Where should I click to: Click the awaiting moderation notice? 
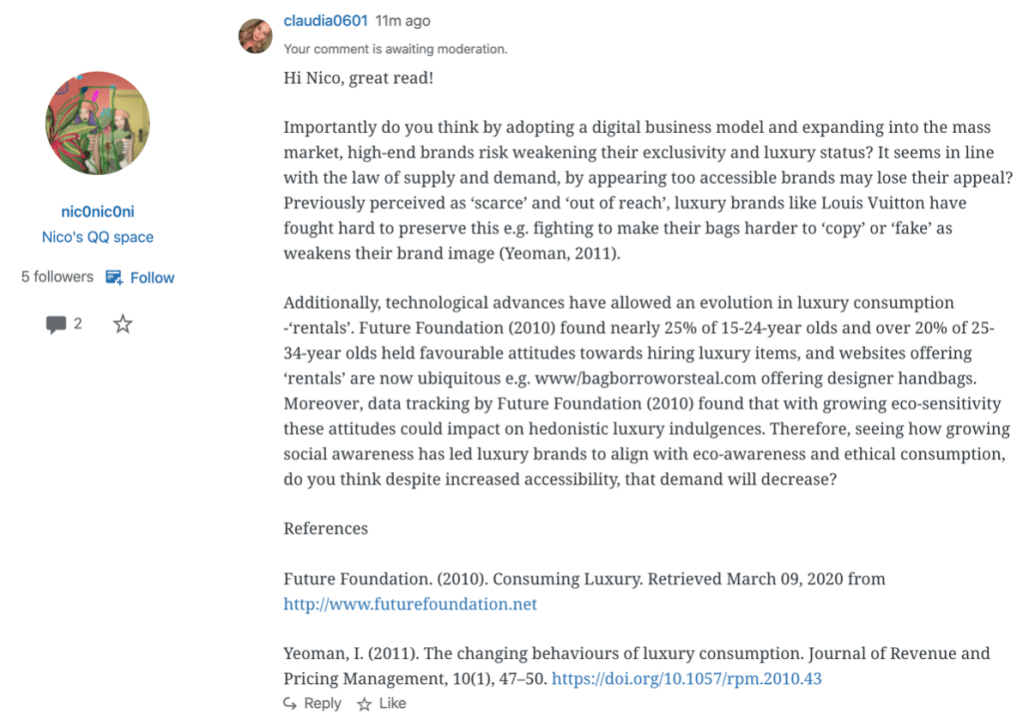tap(395, 48)
